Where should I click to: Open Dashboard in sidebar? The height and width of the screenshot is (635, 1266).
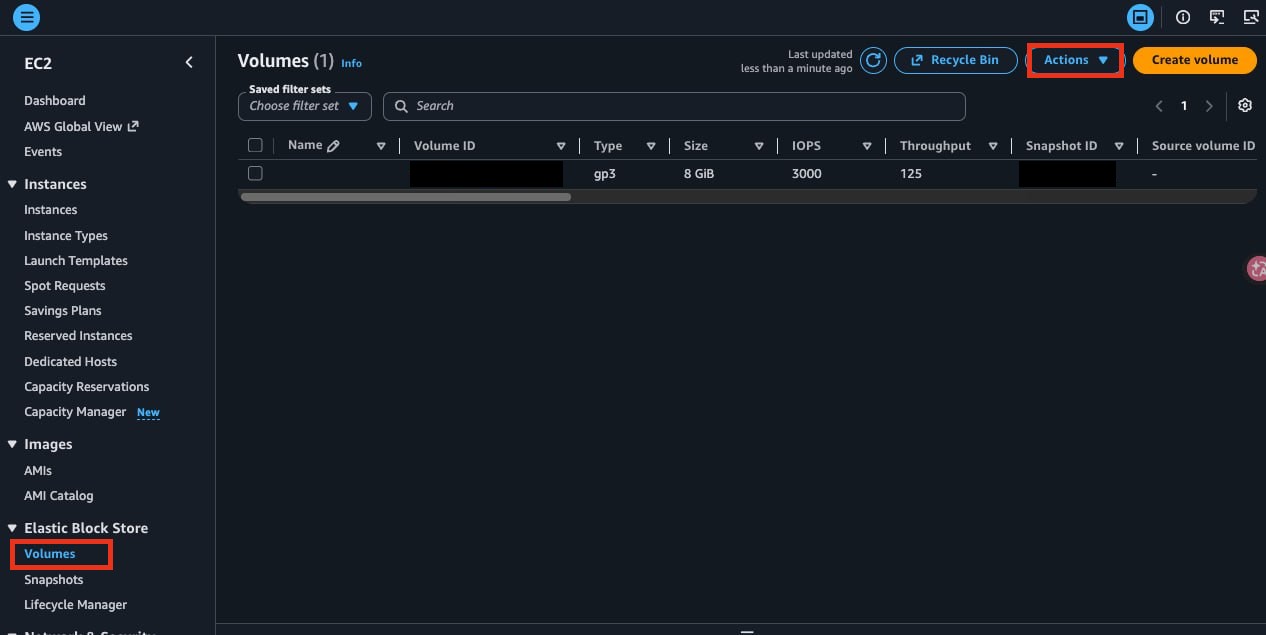[55, 101]
